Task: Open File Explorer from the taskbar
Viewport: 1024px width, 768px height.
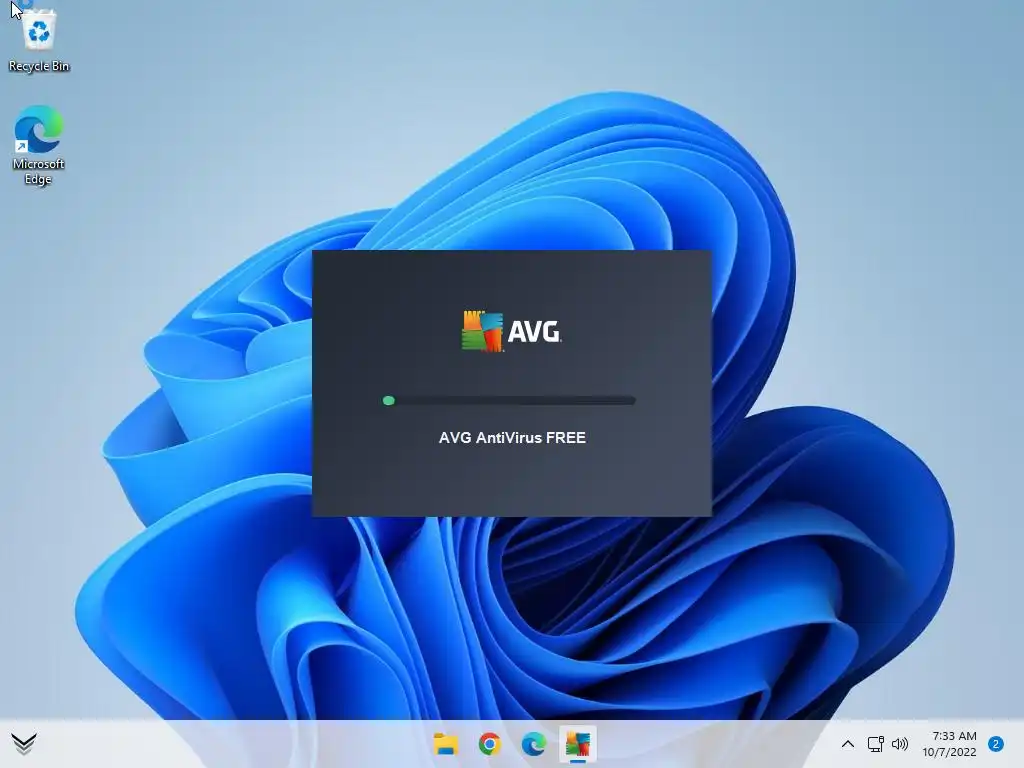Action: coord(446,744)
